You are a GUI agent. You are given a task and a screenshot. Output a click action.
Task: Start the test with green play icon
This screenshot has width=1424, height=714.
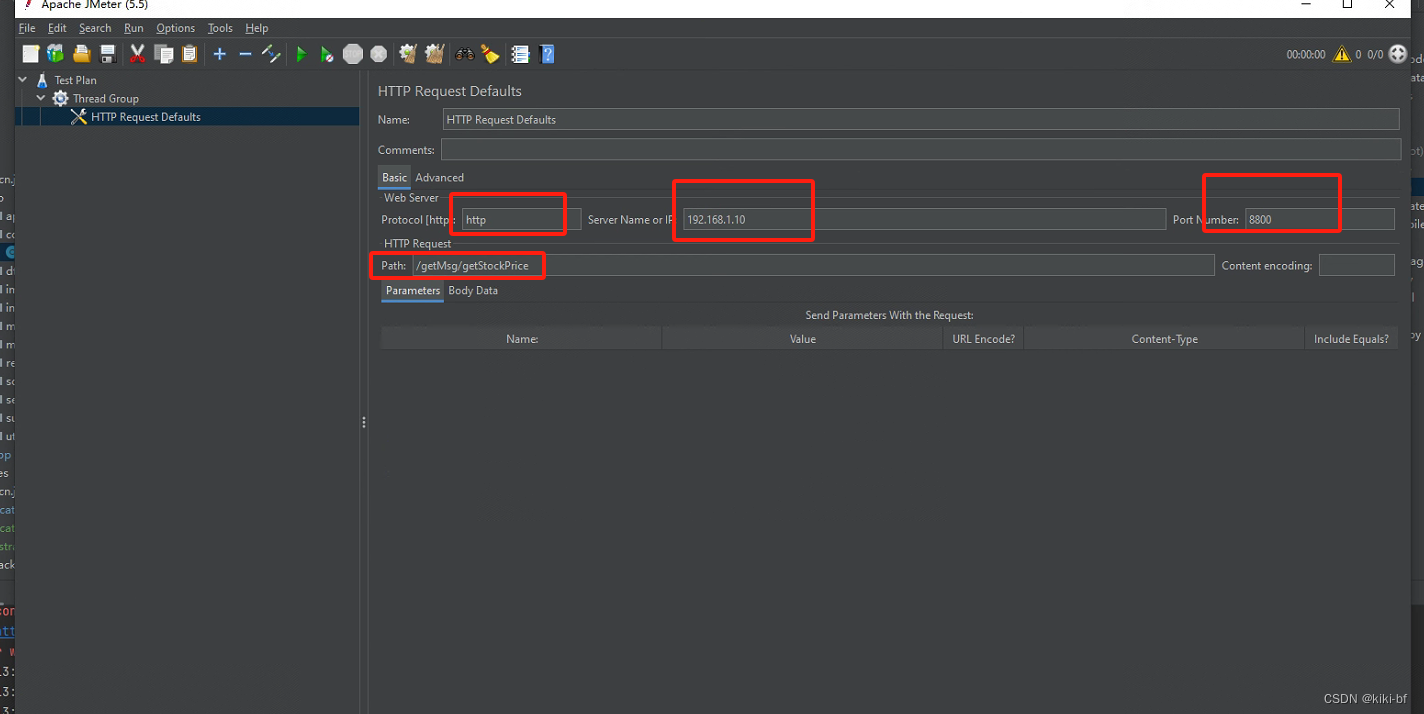pyautogui.click(x=301, y=54)
